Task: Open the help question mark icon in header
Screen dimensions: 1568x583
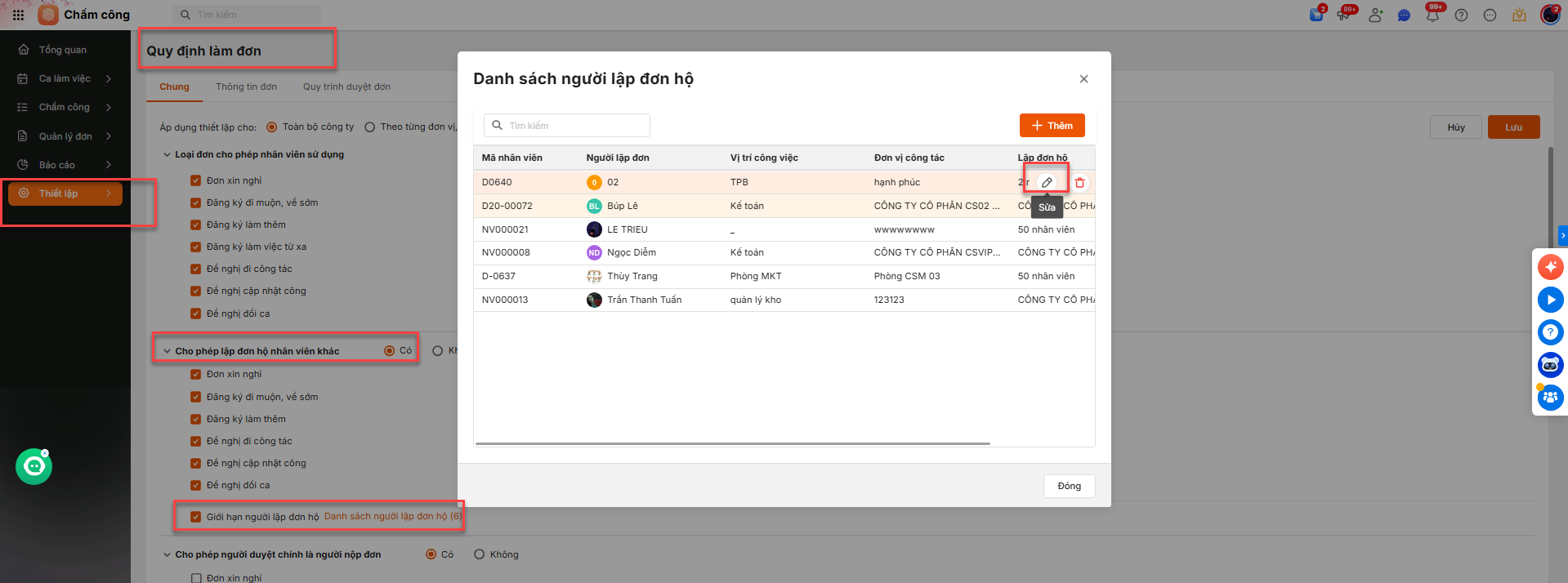Action: (1461, 16)
